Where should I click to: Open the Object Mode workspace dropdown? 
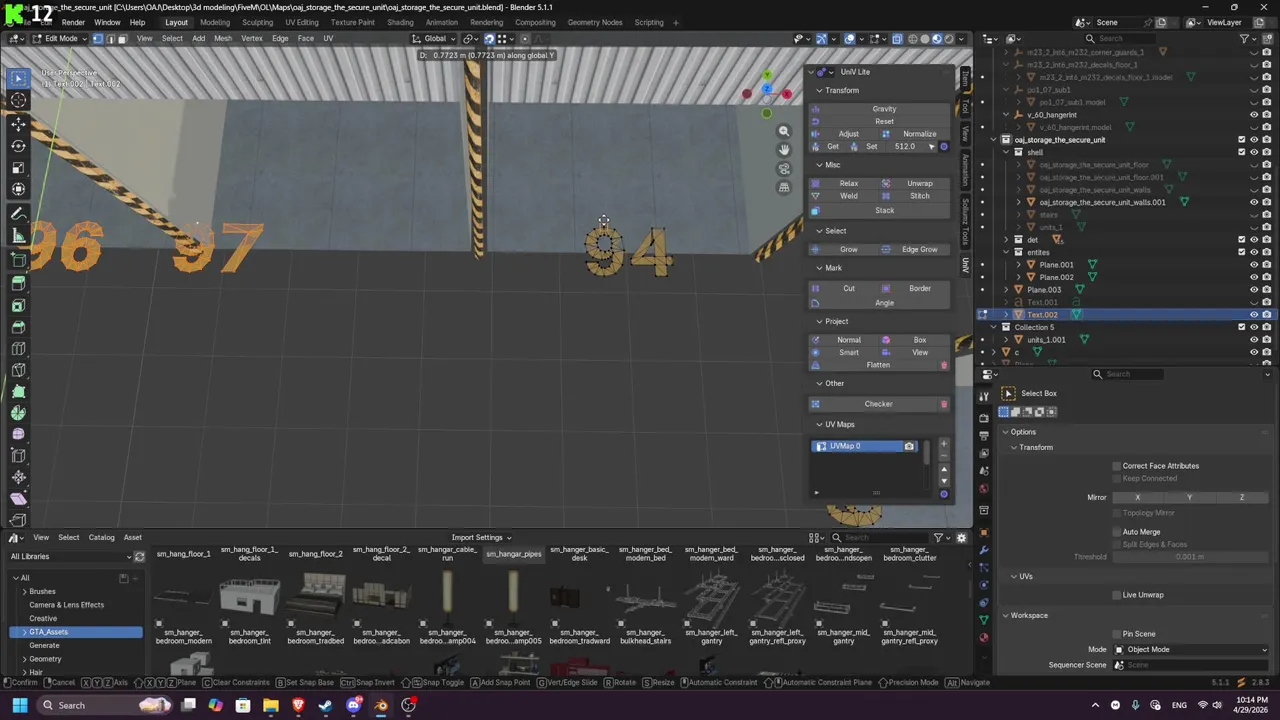[x=1190, y=649]
